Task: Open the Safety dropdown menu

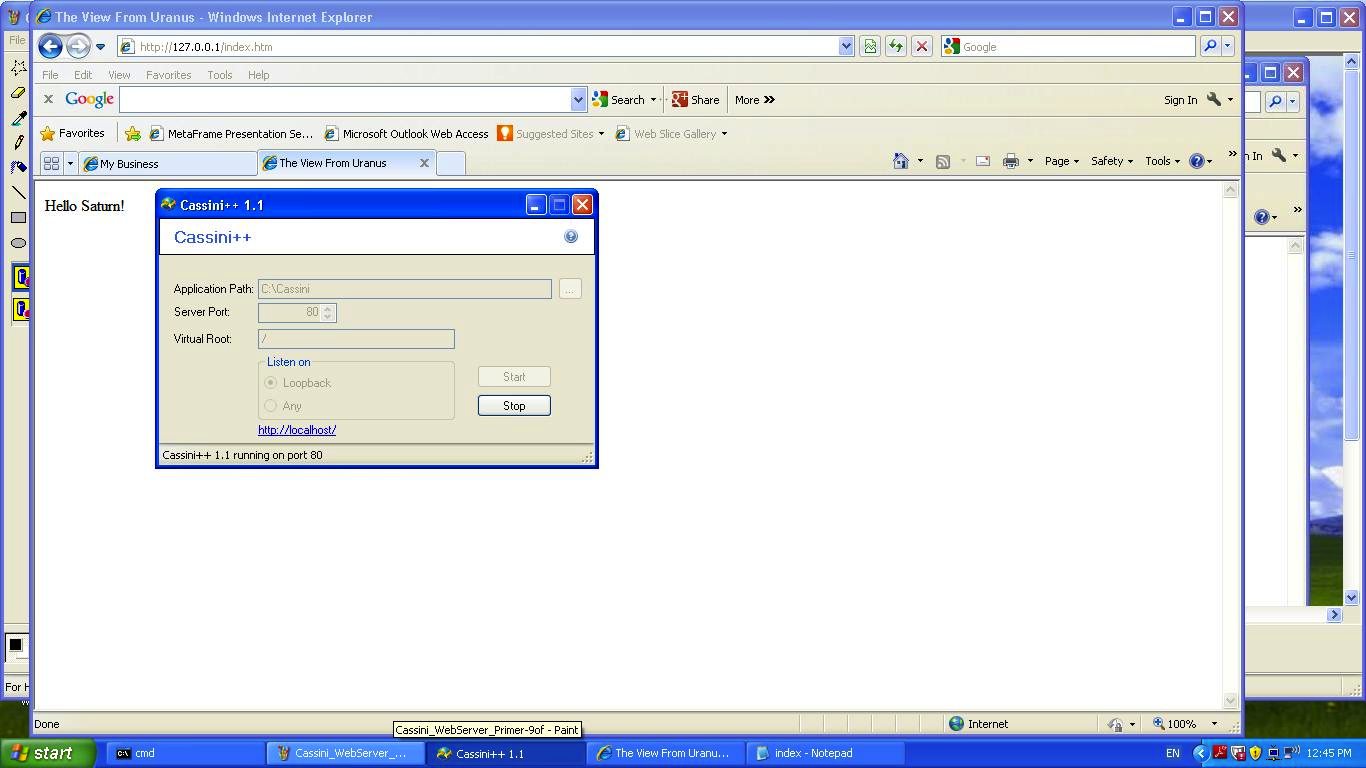Action: (x=1112, y=161)
